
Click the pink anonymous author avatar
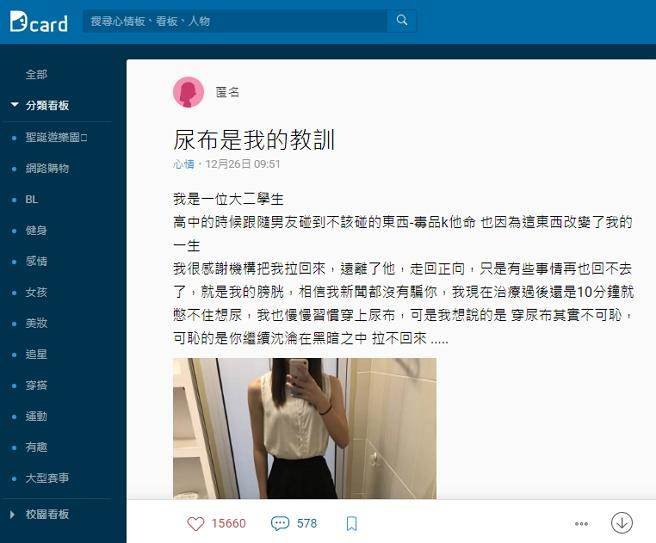pos(188,92)
